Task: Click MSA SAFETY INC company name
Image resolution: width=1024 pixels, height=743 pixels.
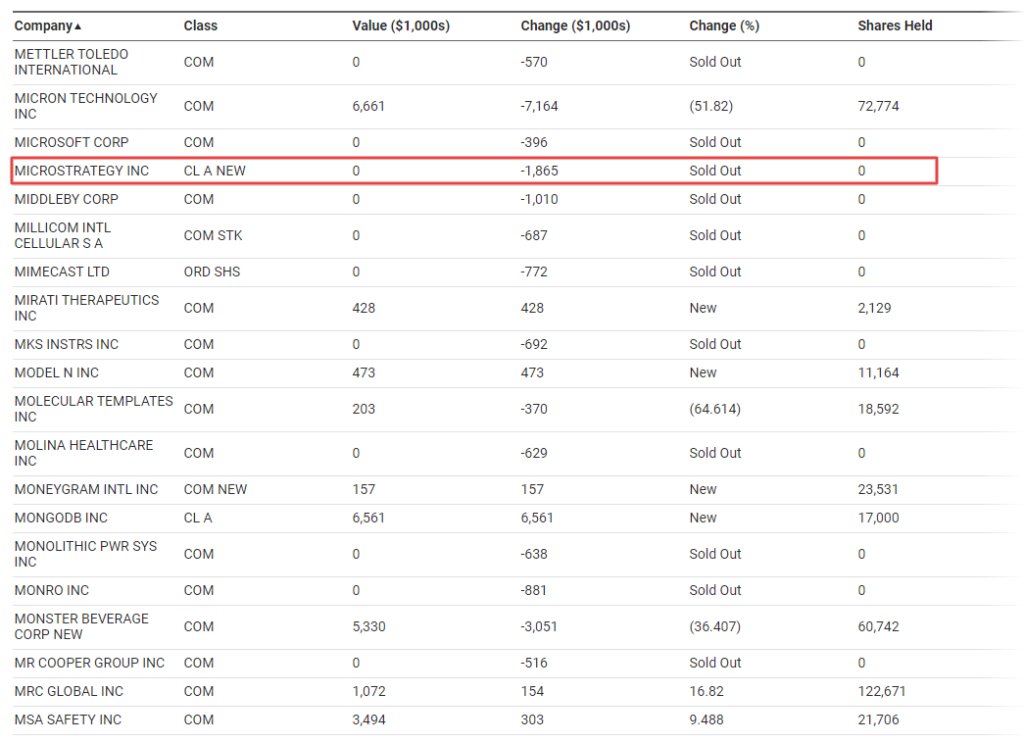Action: click(x=68, y=720)
